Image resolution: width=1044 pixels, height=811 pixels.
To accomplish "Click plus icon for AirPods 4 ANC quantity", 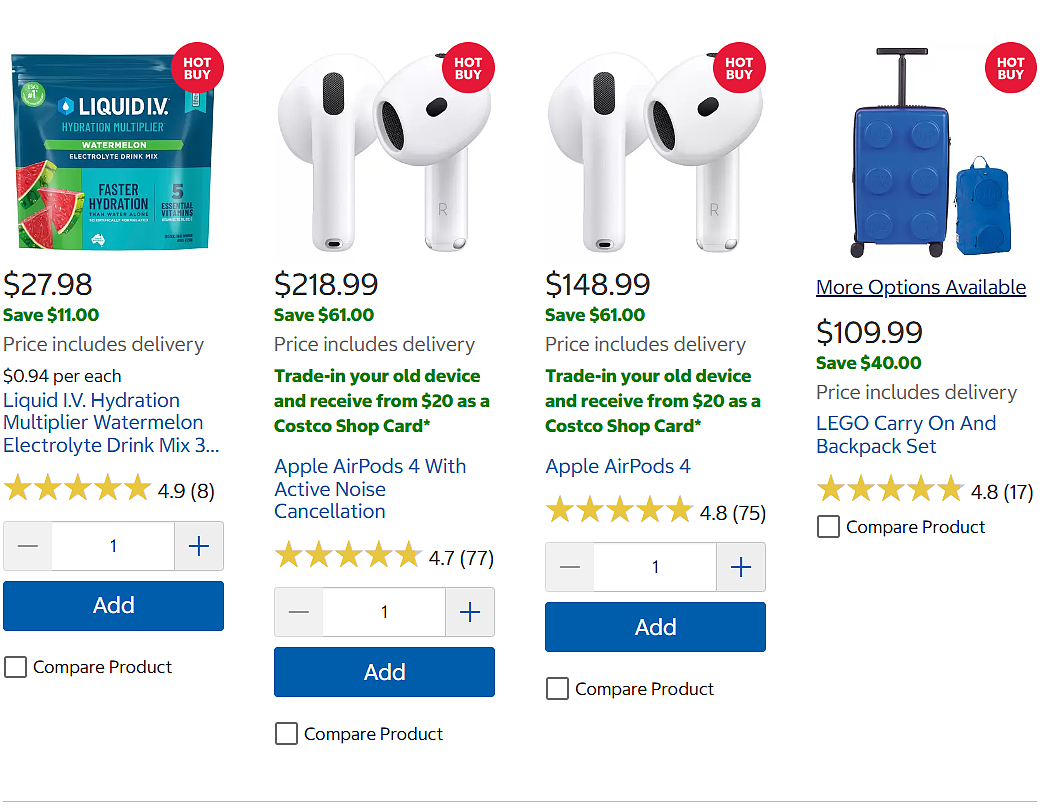I will [x=470, y=612].
